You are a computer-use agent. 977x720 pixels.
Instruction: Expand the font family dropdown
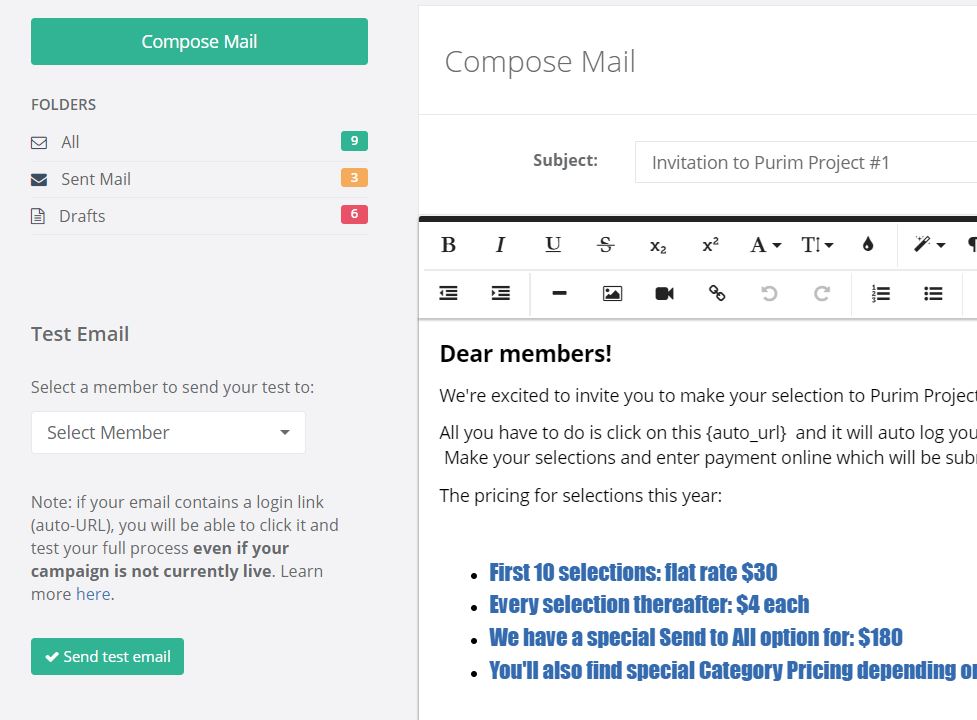[765, 245]
